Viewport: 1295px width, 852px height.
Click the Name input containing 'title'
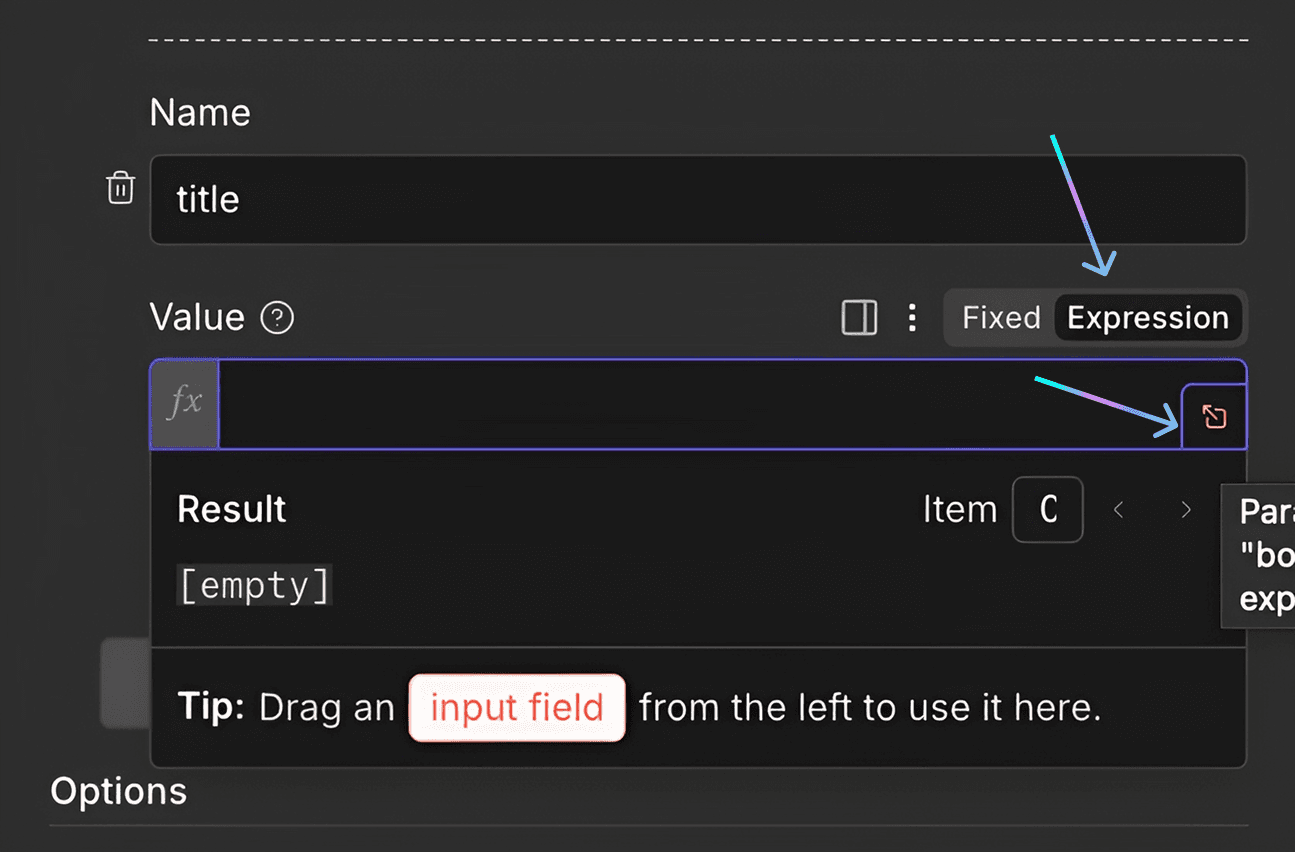pyautogui.click(x=697, y=199)
